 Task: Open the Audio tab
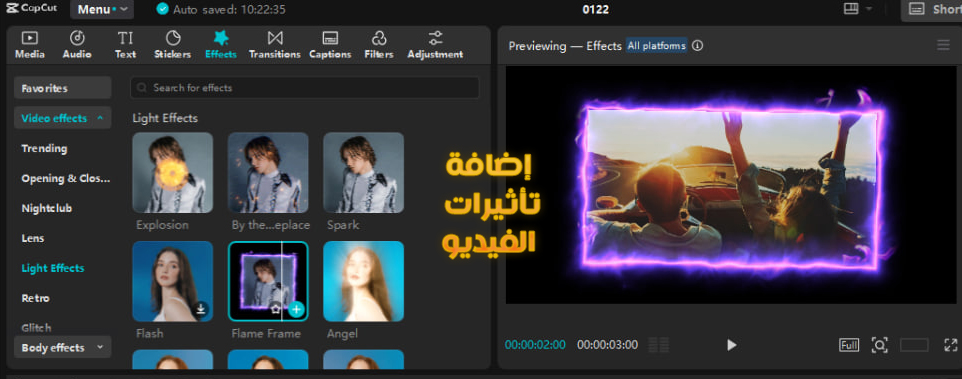(x=77, y=45)
